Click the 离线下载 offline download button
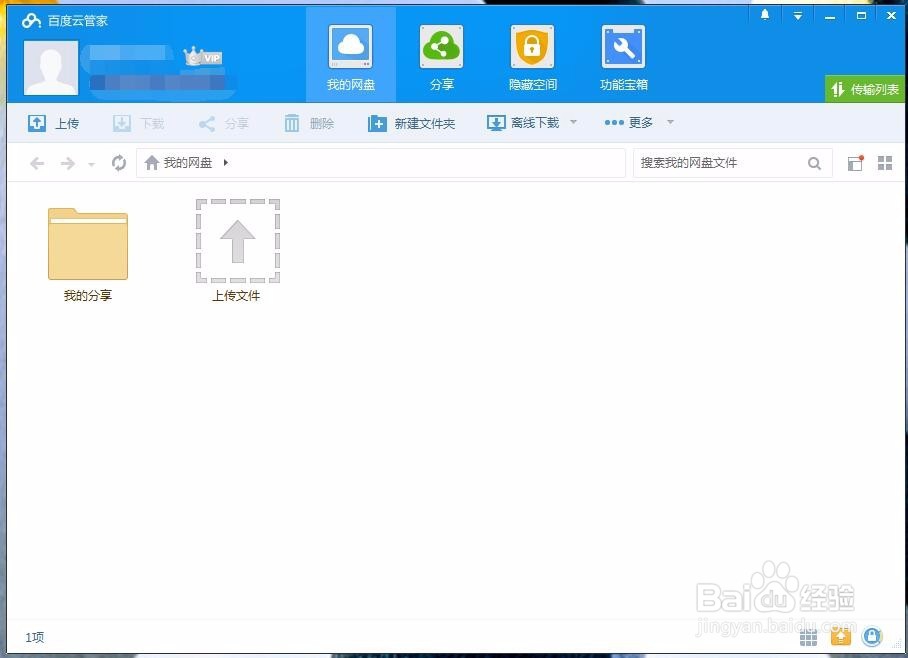Image resolution: width=908 pixels, height=658 pixels. pos(523,123)
